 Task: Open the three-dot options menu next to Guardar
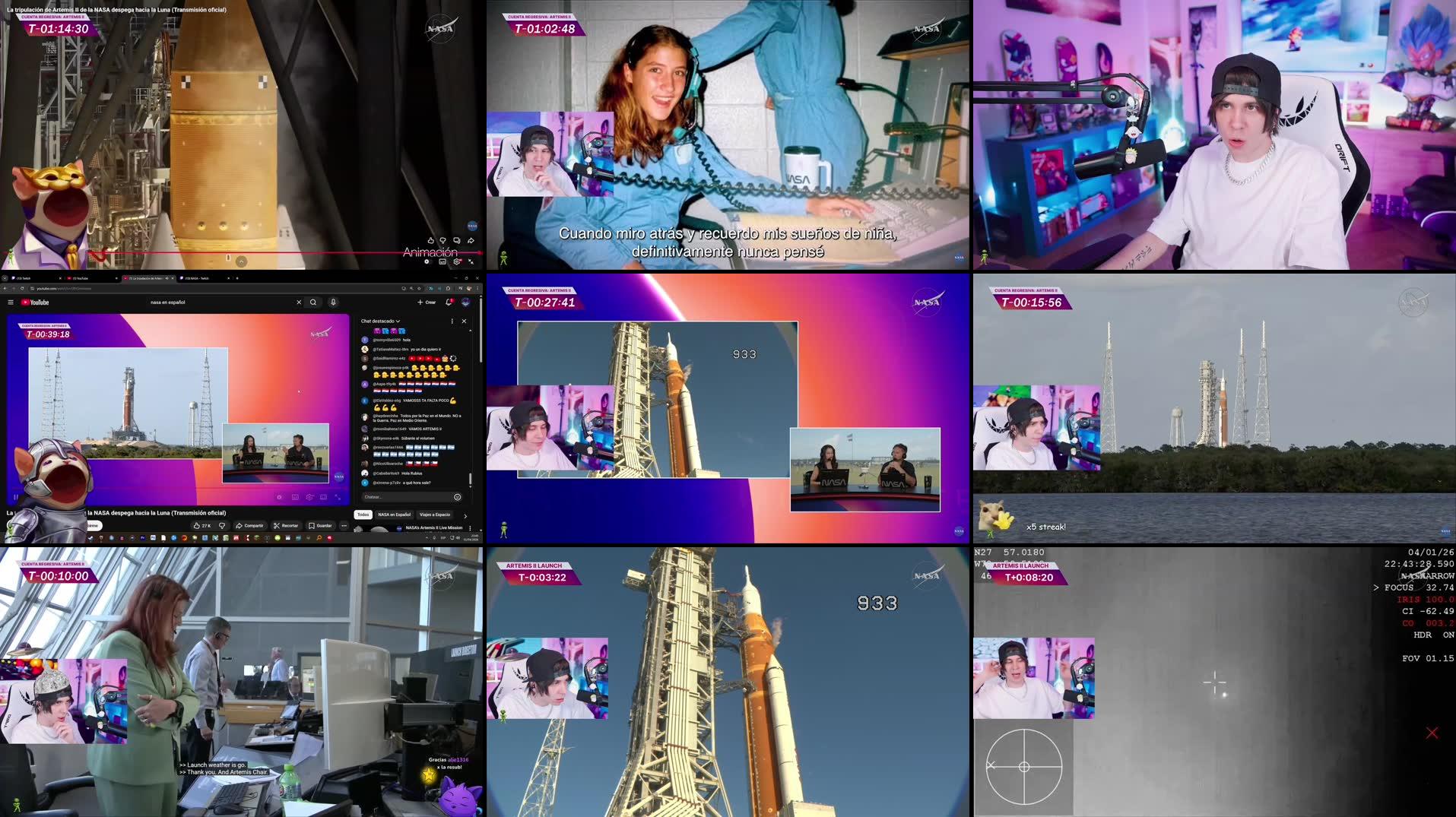[344, 526]
